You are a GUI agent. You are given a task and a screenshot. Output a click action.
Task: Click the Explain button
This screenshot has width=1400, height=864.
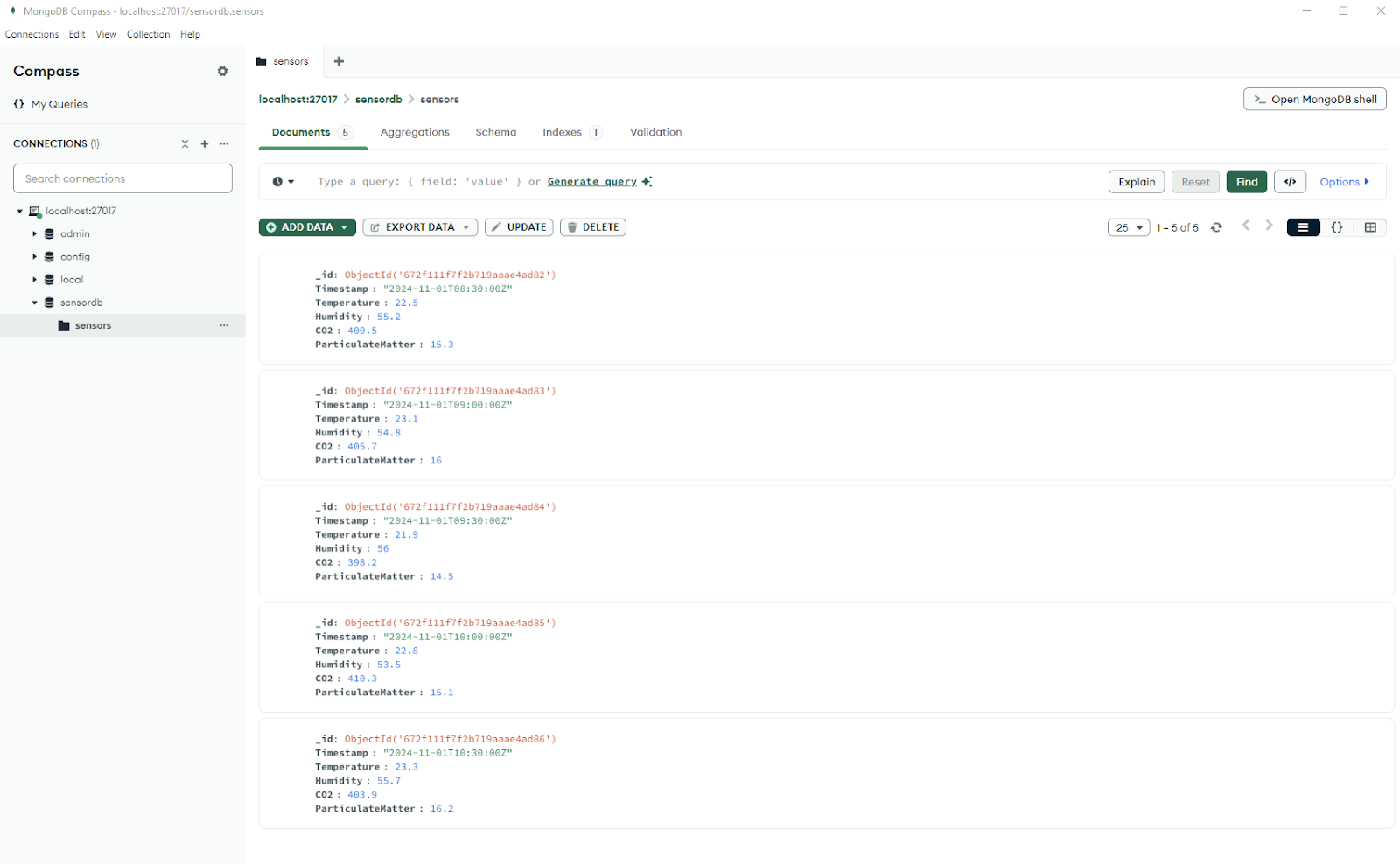coord(1137,182)
